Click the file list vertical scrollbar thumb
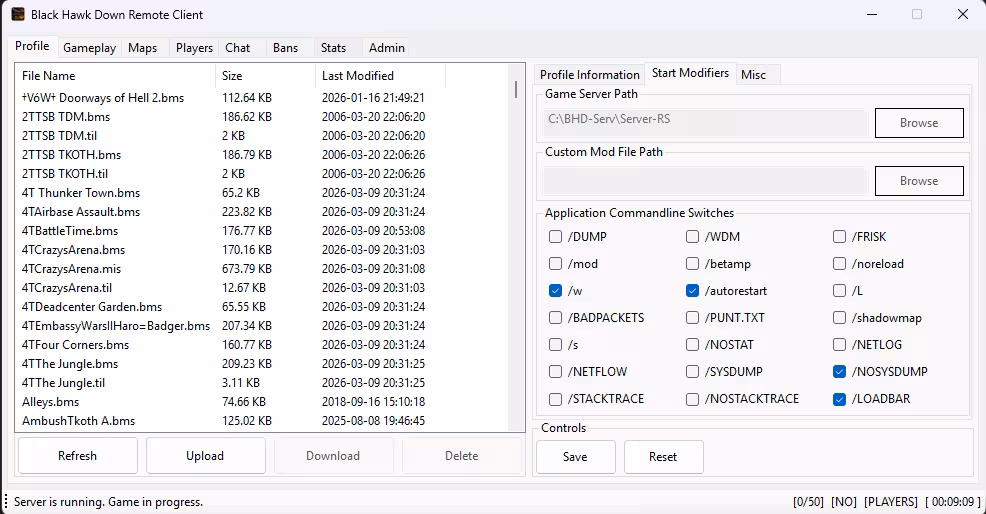The width and height of the screenshot is (986, 514). click(516, 89)
